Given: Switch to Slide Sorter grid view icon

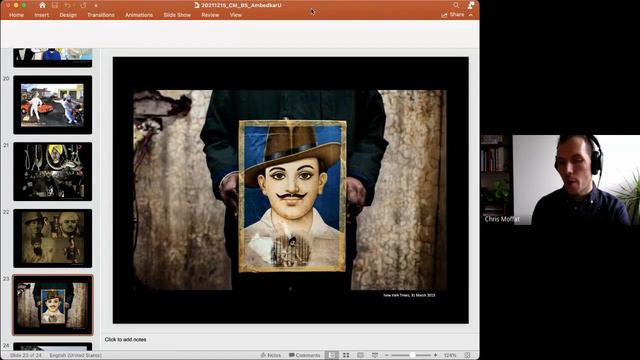Looking at the screenshot, I should [346, 355].
